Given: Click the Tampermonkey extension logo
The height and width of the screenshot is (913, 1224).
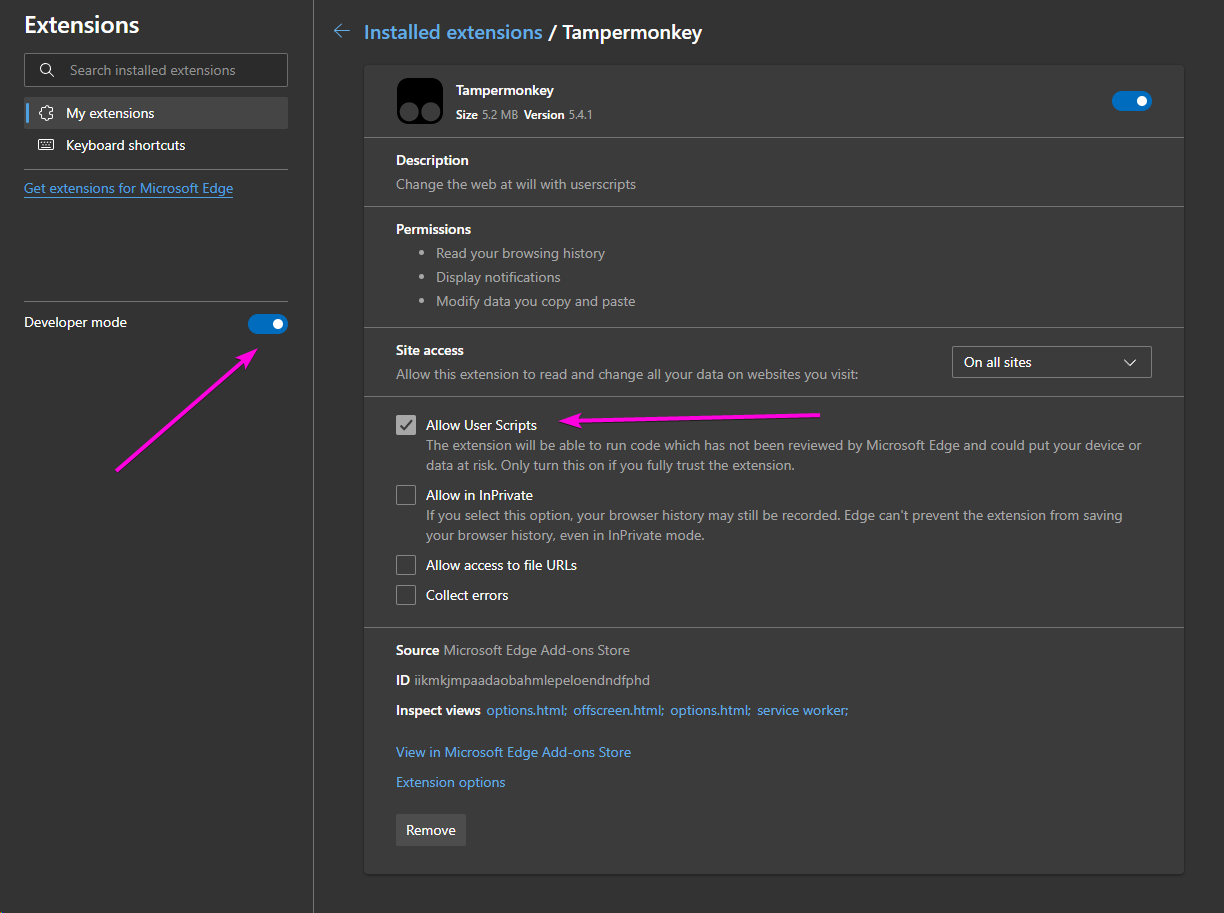Looking at the screenshot, I should (x=420, y=101).
